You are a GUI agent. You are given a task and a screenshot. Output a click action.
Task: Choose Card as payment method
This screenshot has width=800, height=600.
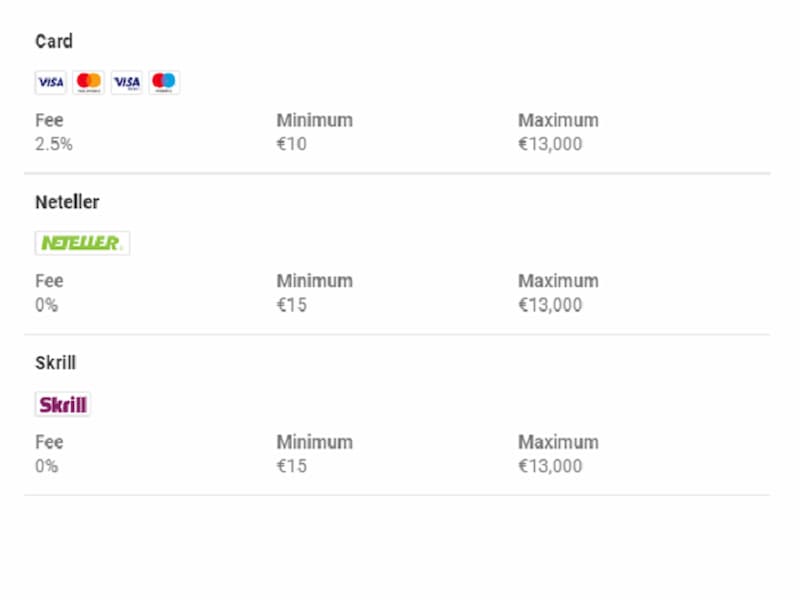[54, 41]
